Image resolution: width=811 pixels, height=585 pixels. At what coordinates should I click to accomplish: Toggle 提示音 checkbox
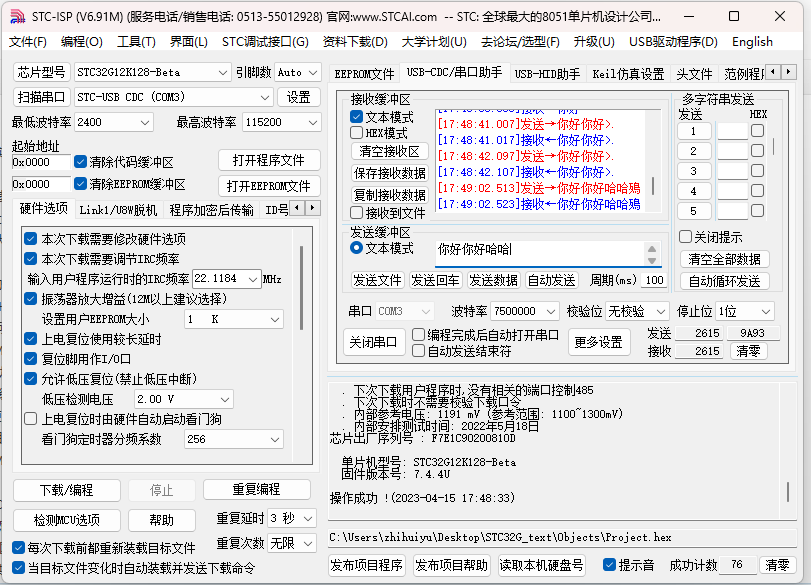609,565
